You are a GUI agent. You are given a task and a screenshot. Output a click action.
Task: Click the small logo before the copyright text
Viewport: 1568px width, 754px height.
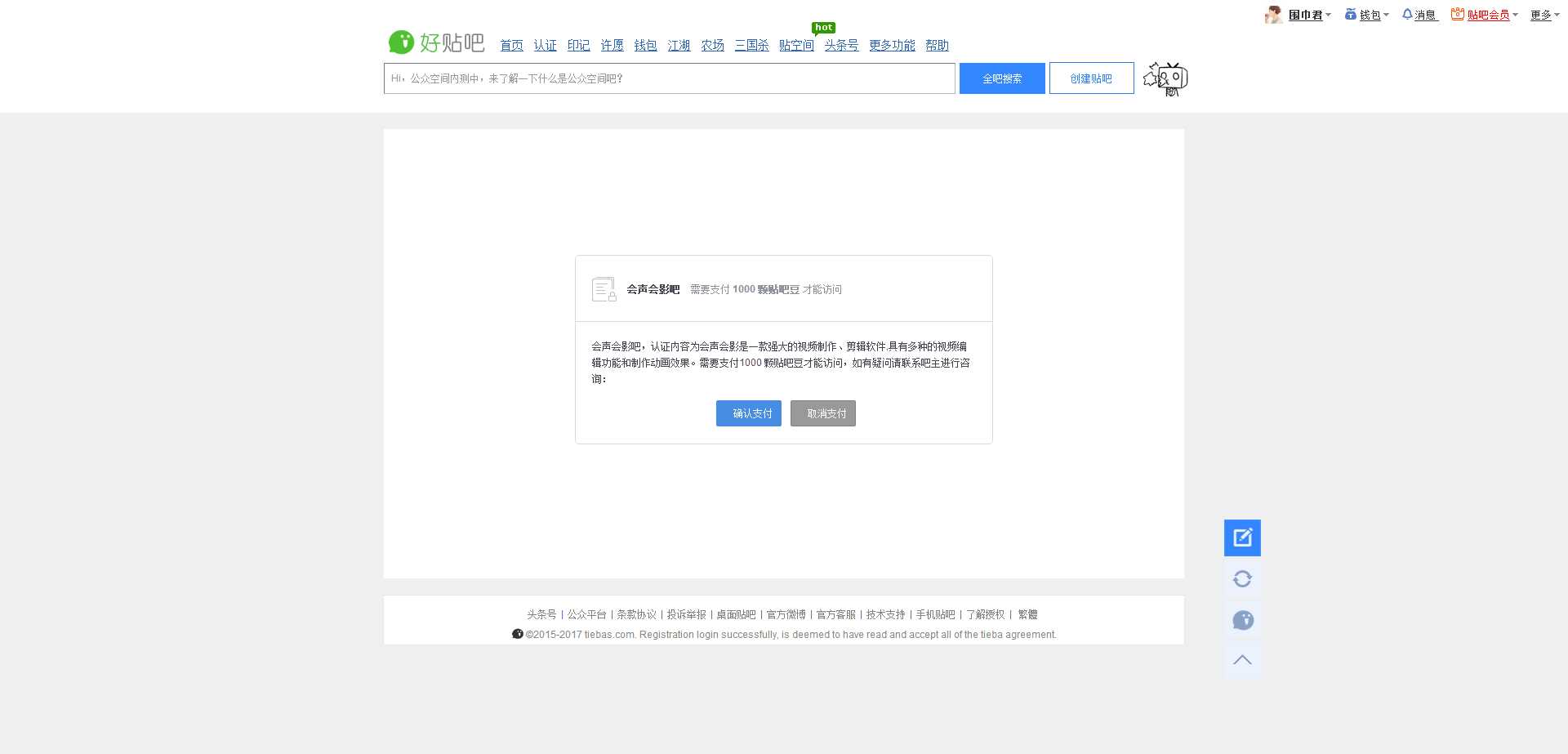tap(517, 634)
